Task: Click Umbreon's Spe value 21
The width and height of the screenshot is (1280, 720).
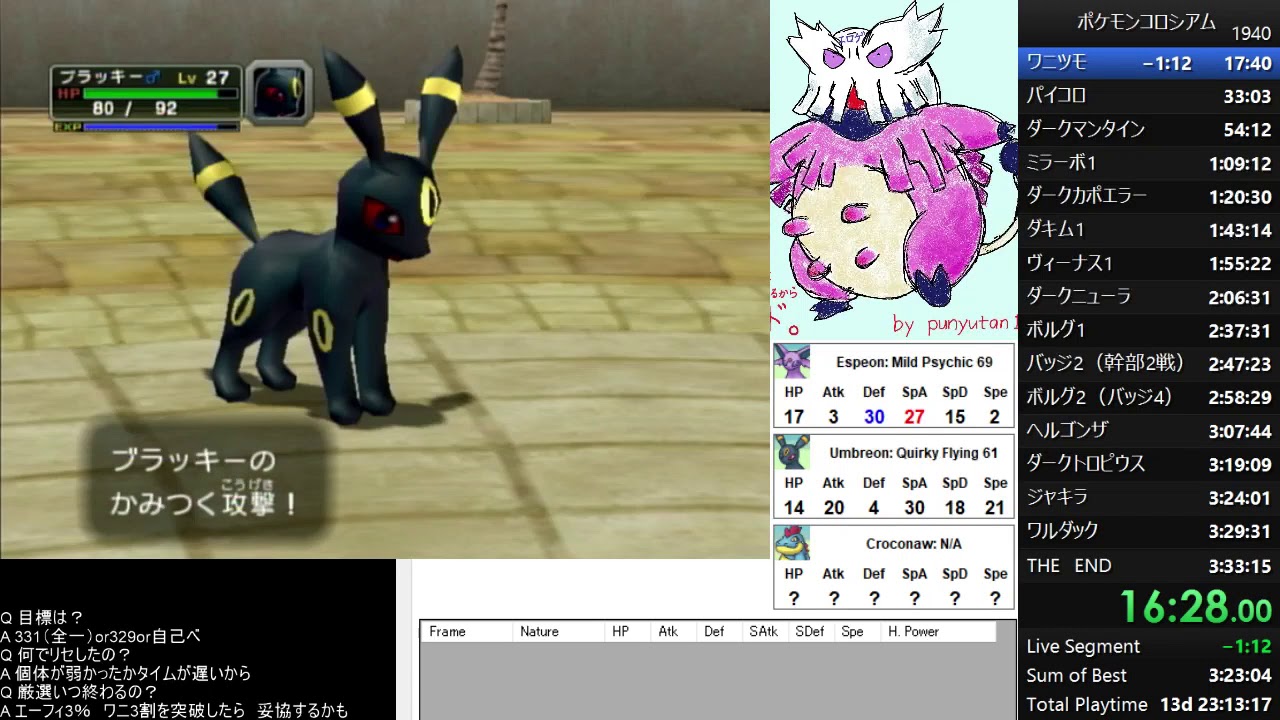Action: 994,508
